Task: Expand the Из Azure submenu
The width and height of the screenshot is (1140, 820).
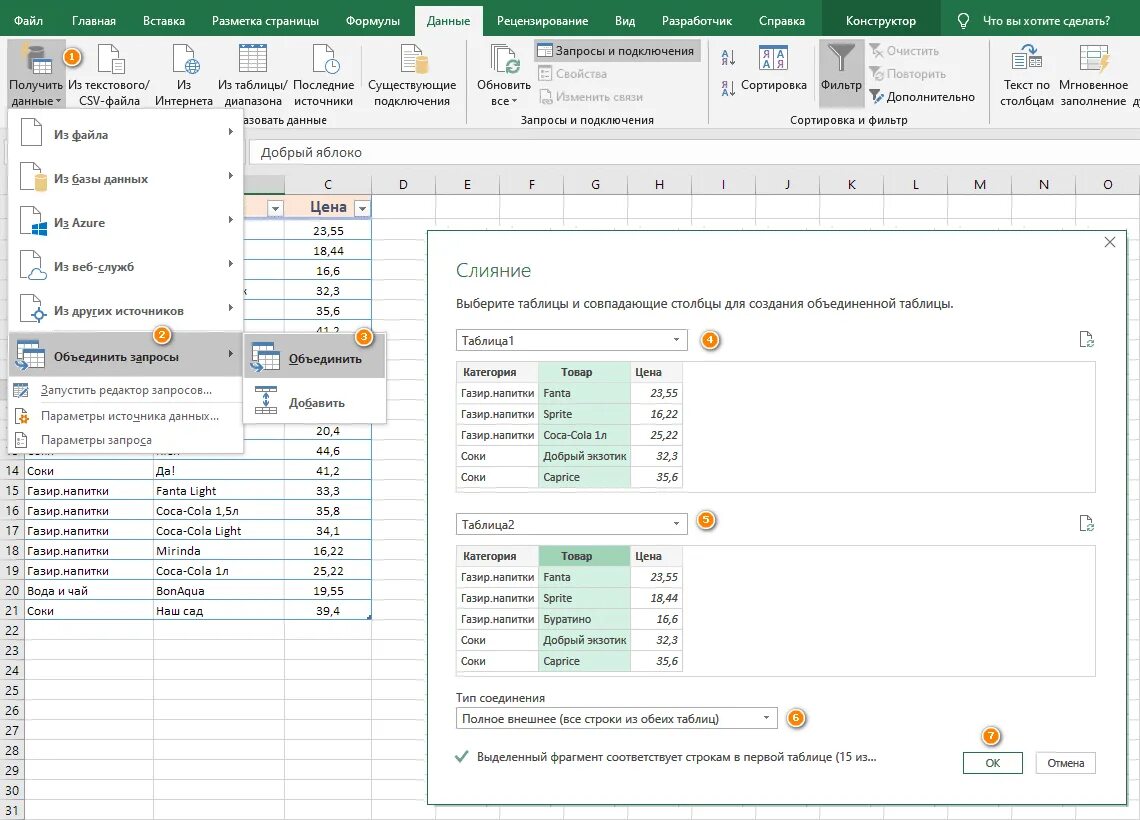Action: tap(125, 222)
